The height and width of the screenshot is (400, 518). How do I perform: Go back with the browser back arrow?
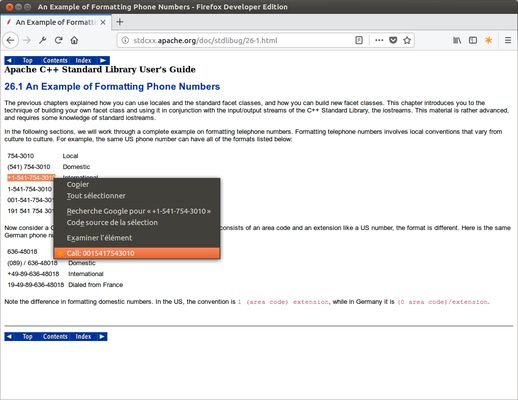[x=11, y=40]
